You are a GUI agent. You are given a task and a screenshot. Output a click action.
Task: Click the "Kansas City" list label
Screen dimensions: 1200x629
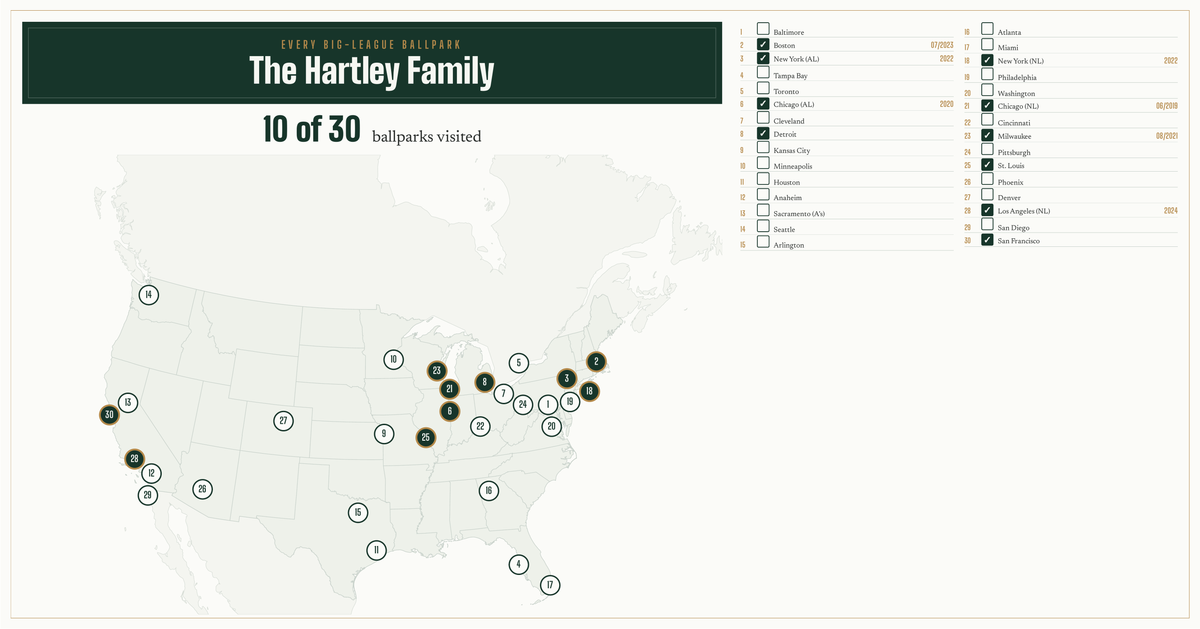click(792, 150)
